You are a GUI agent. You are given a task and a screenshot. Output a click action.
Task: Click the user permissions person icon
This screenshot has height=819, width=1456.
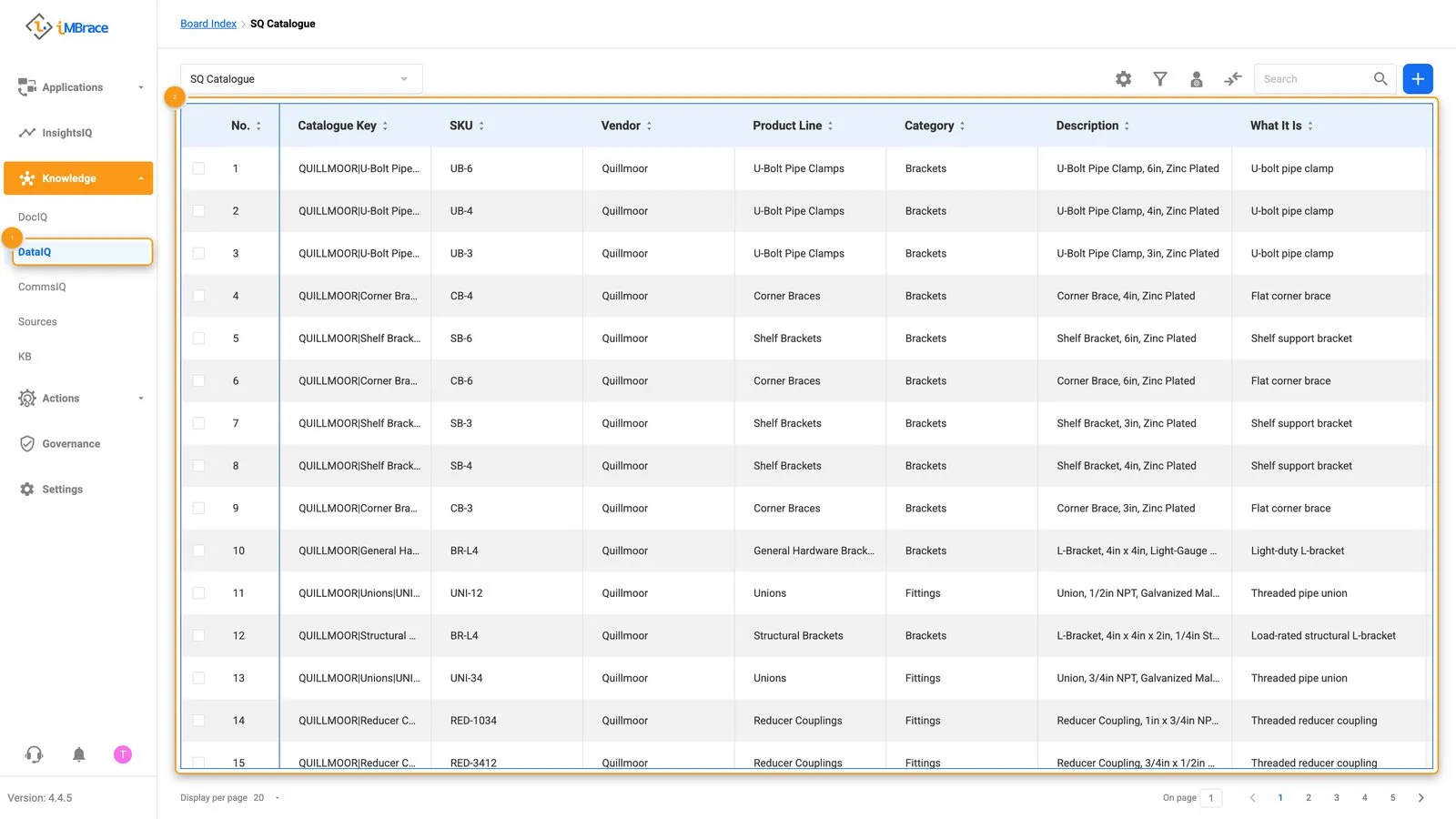(x=1197, y=79)
